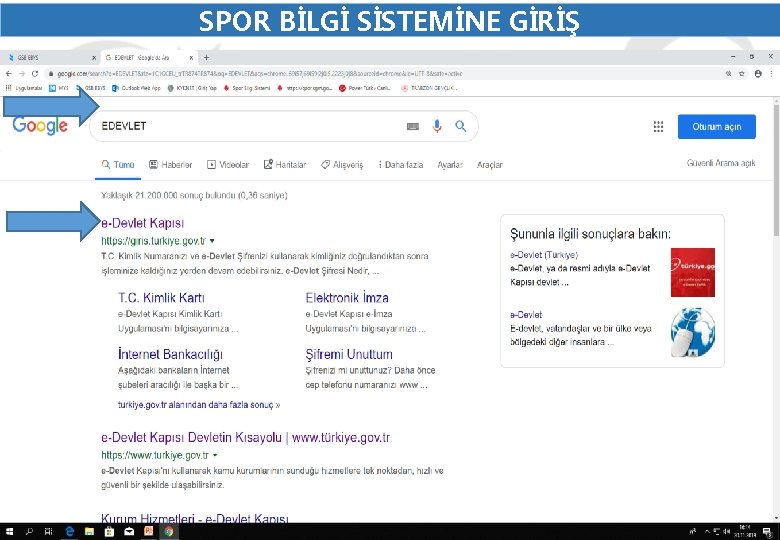The width and height of the screenshot is (780, 540).
Task: Open Microsoft Store from taskbar
Action: tap(109, 531)
